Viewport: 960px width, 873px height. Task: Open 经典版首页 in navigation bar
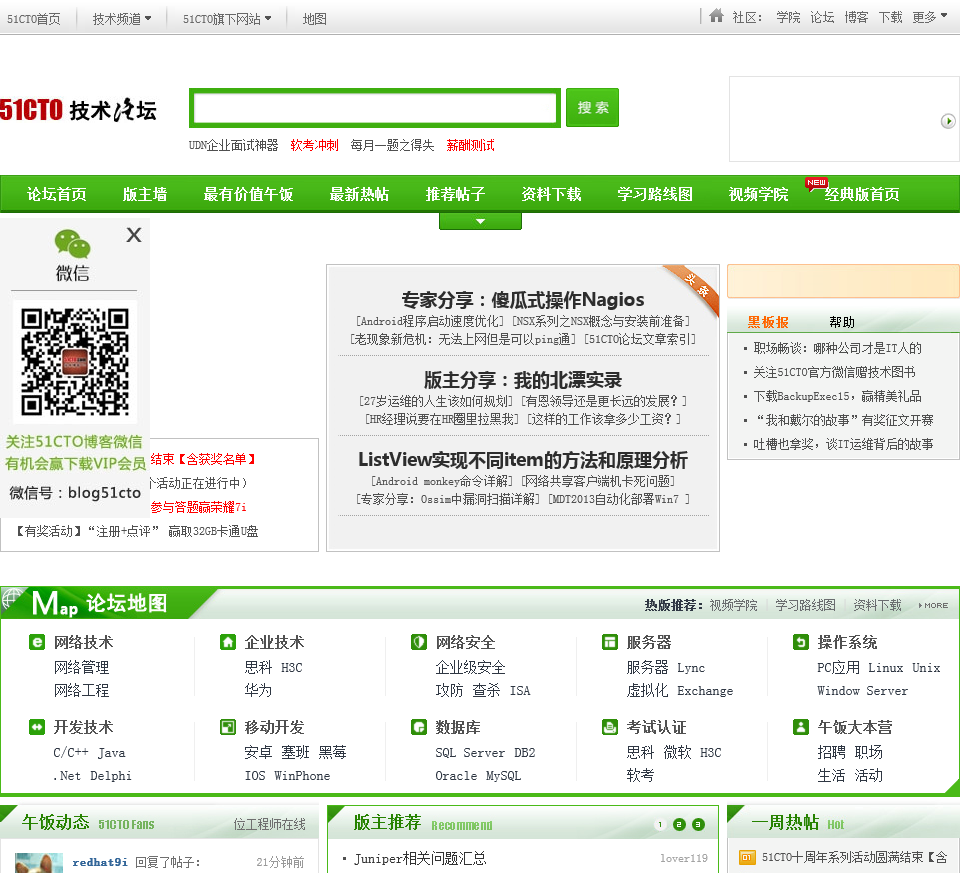[861, 194]
